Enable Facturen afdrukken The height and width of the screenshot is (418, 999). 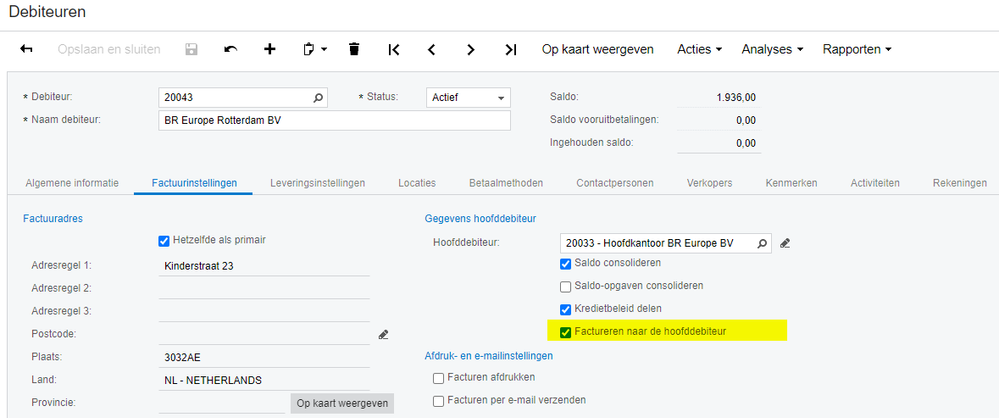coord(438,378)
